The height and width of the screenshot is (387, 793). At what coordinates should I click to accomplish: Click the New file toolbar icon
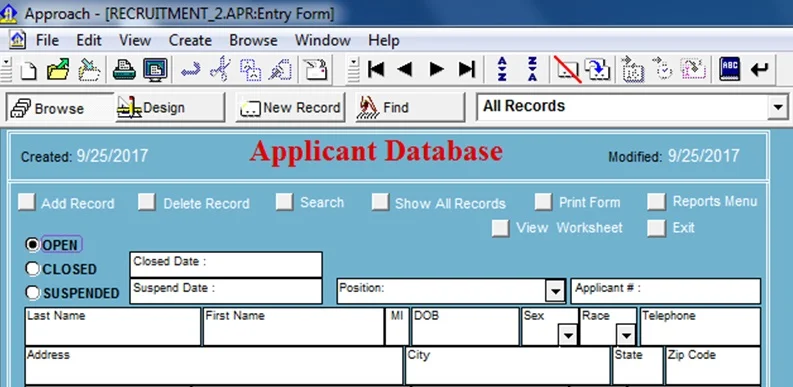(28, 70)
